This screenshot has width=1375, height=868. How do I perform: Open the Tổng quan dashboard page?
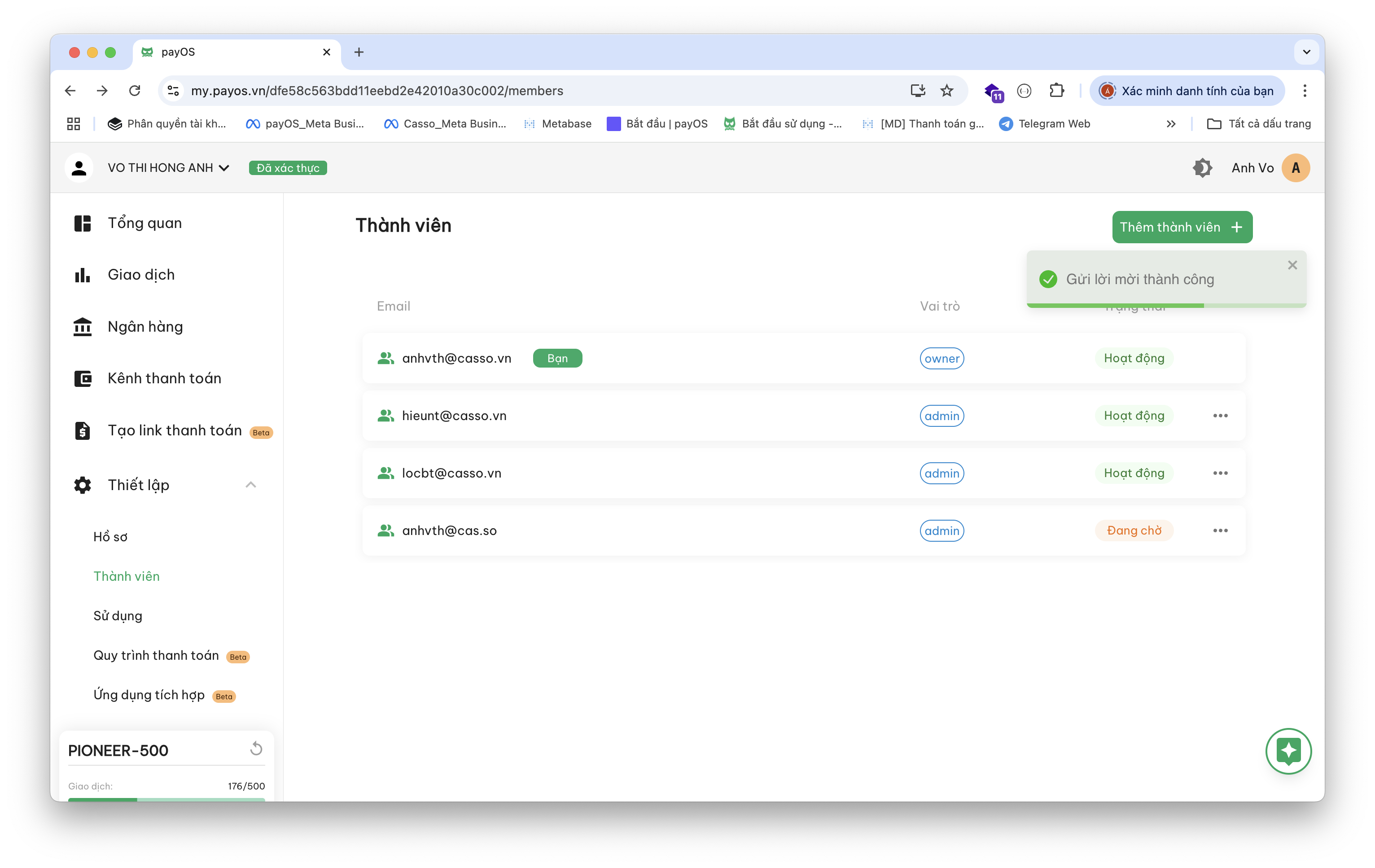(145, 223)
